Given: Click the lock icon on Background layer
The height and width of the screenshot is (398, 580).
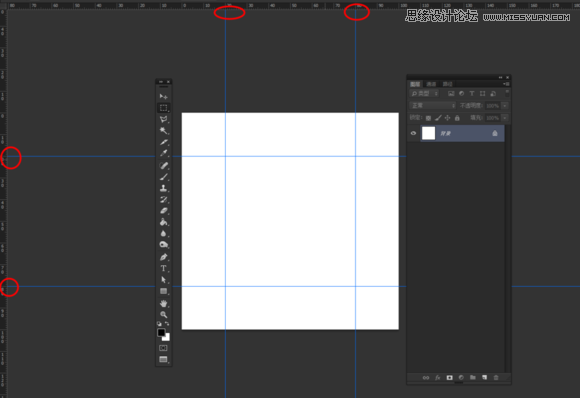Looking at the screenshot, I should point(495,133).
